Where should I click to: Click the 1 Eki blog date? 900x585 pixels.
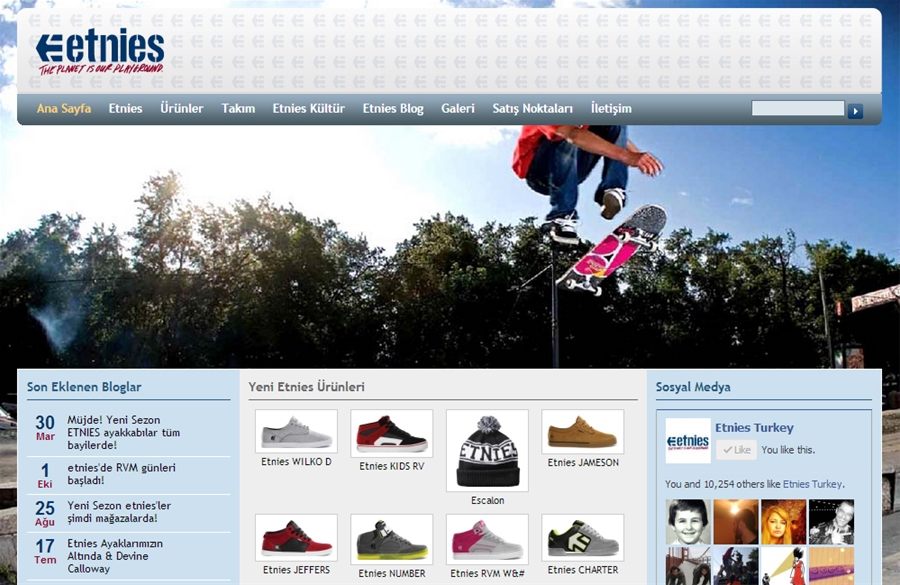(45, 476)
